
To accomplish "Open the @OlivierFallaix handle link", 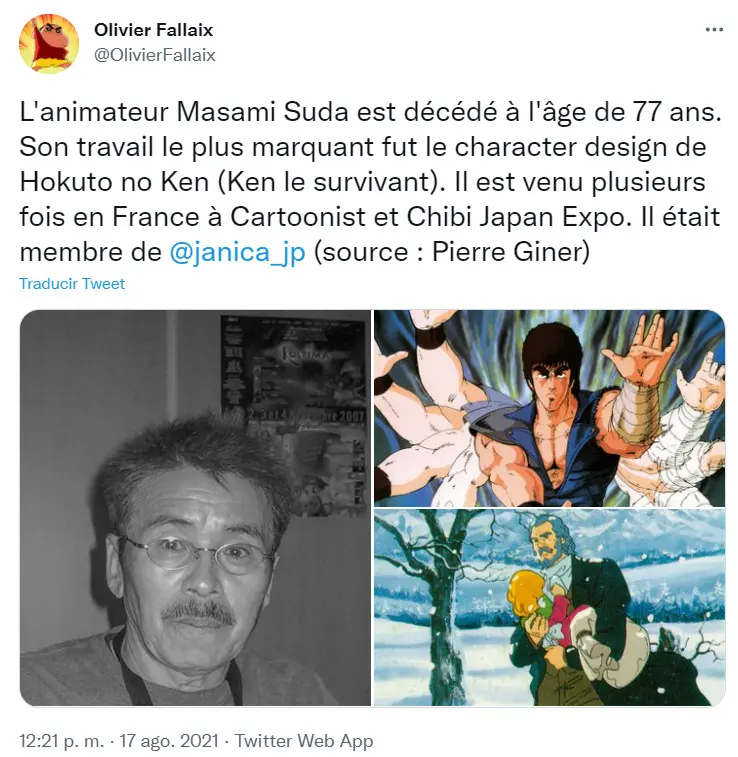I will click(155, 55).
